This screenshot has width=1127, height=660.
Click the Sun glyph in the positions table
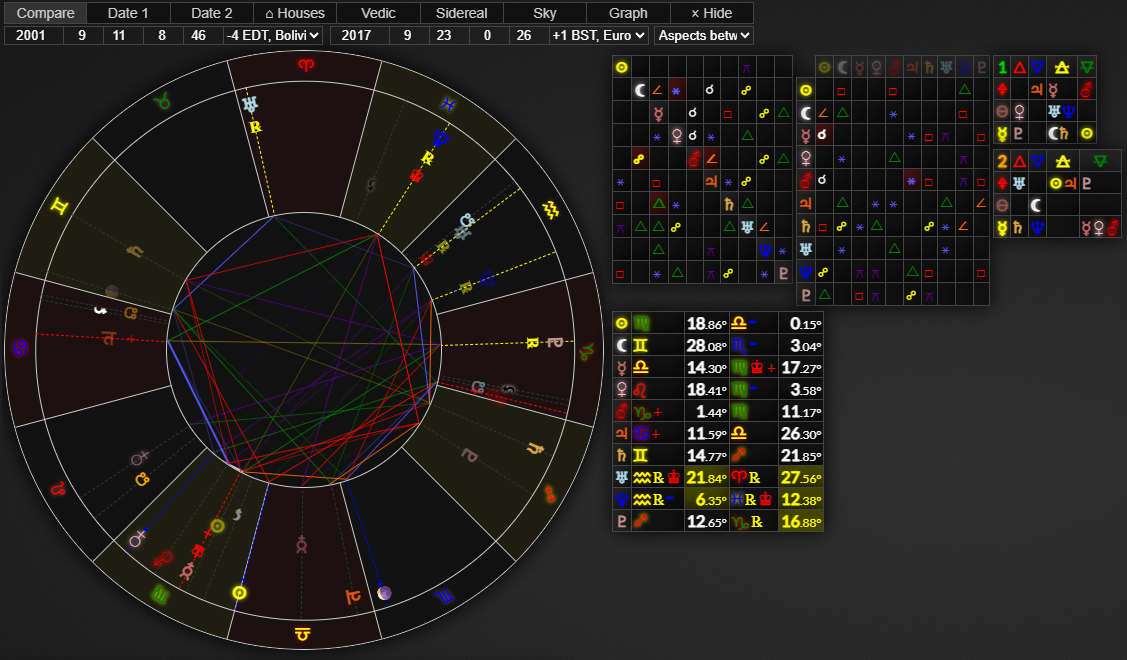pyautogui.click(x=621, y=323)
